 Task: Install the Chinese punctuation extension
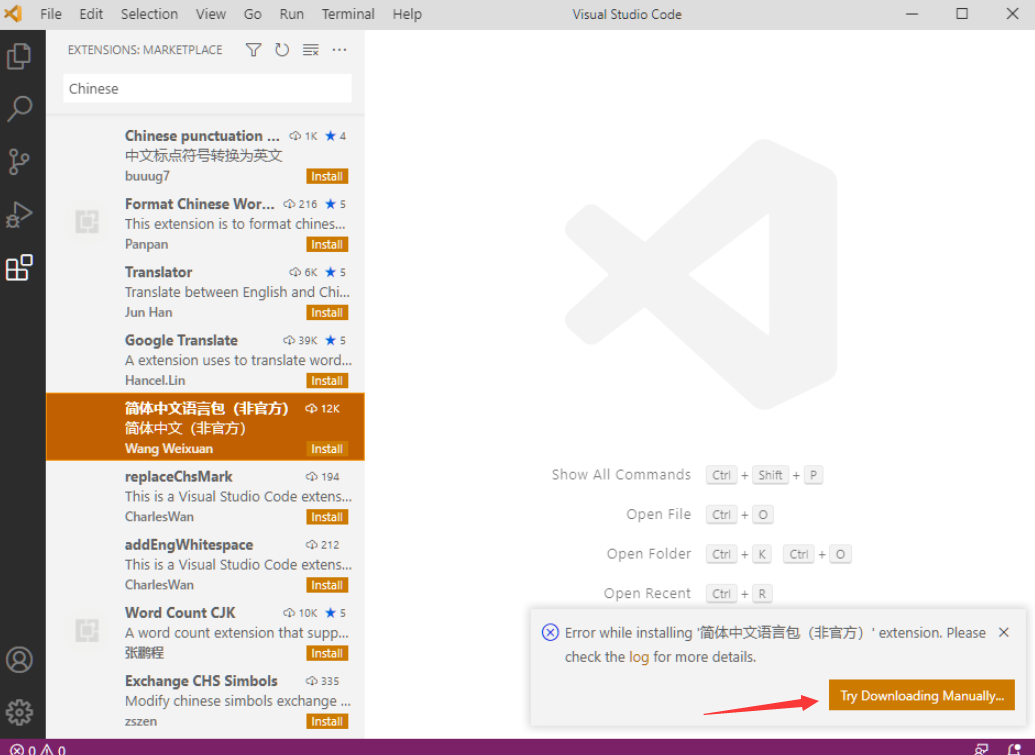[327, 176]
